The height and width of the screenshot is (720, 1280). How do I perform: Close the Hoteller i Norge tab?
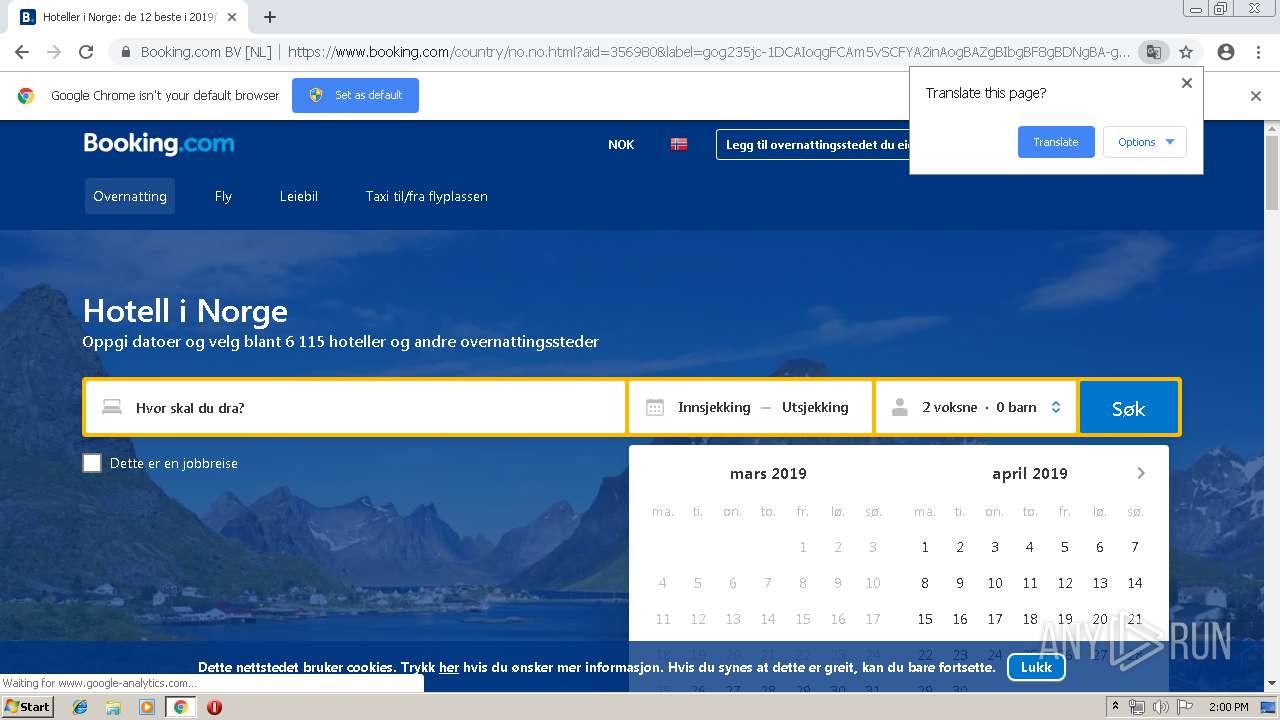(233, 17)
